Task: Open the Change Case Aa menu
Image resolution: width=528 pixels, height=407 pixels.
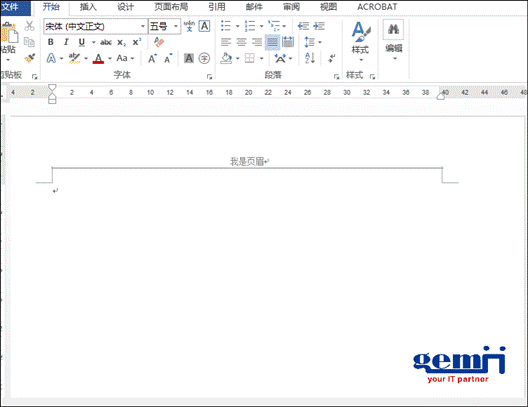Action: pyautogui.click(x=122, y=58)
